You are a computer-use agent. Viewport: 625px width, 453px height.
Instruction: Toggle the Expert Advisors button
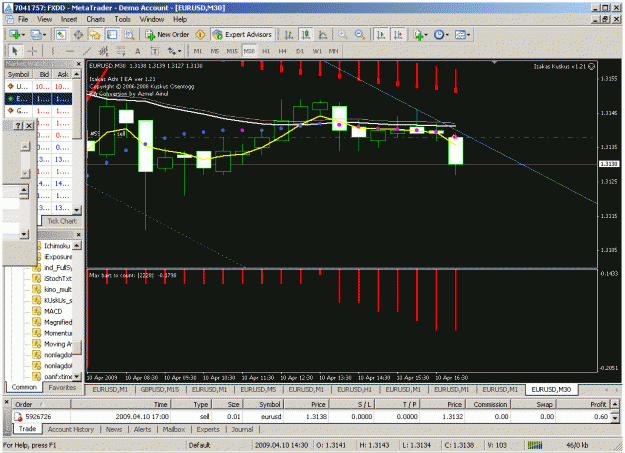point(242,35)
